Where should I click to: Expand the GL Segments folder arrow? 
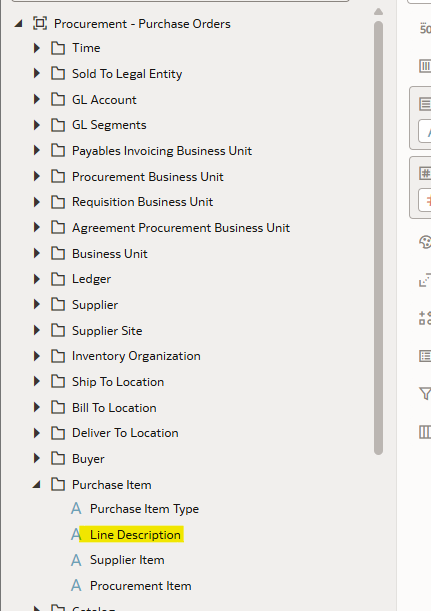click(x=37, y=125)
